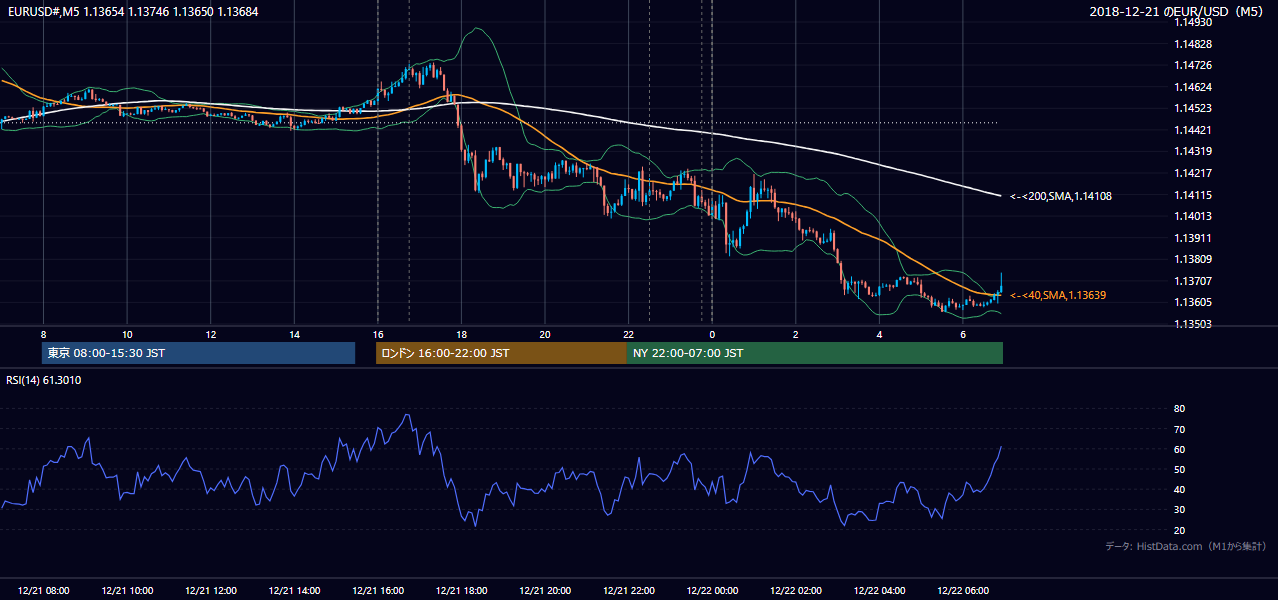The image size is (1278, 600).
Task: Click price axis value 1.13911
Action: (x=1194, y=238)
